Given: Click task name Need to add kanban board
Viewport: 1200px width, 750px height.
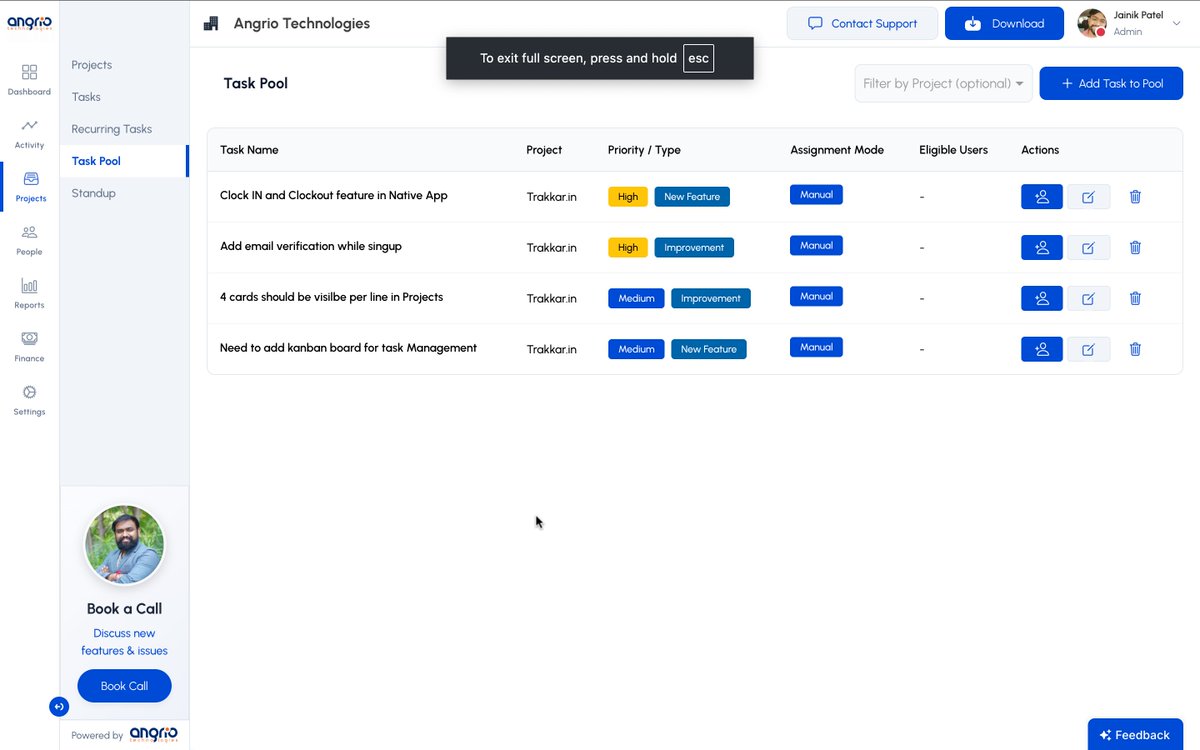Looking at the screenshot, I should point(348,348).
